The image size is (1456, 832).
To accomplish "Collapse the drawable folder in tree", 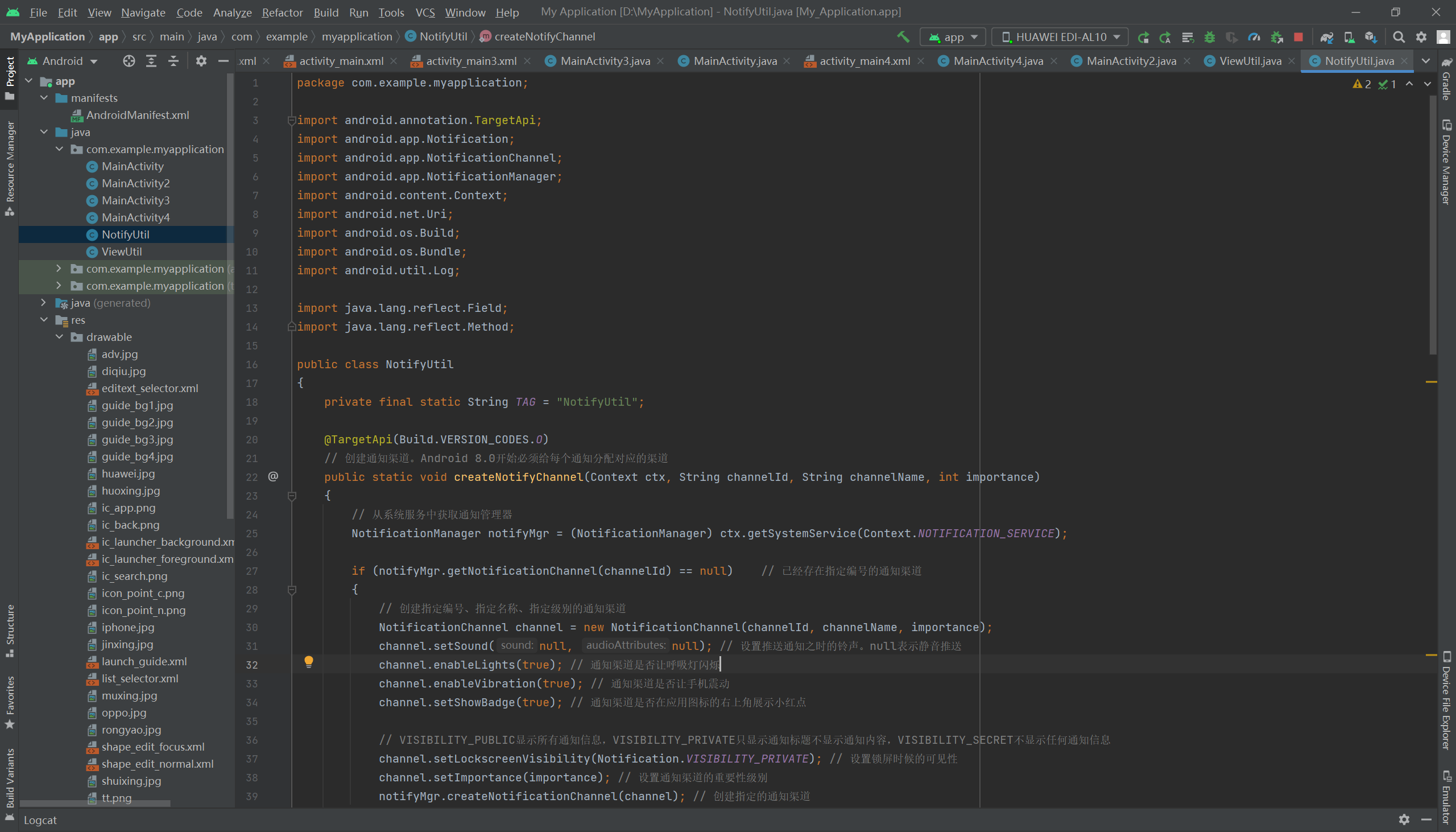I will coord(59,337).
